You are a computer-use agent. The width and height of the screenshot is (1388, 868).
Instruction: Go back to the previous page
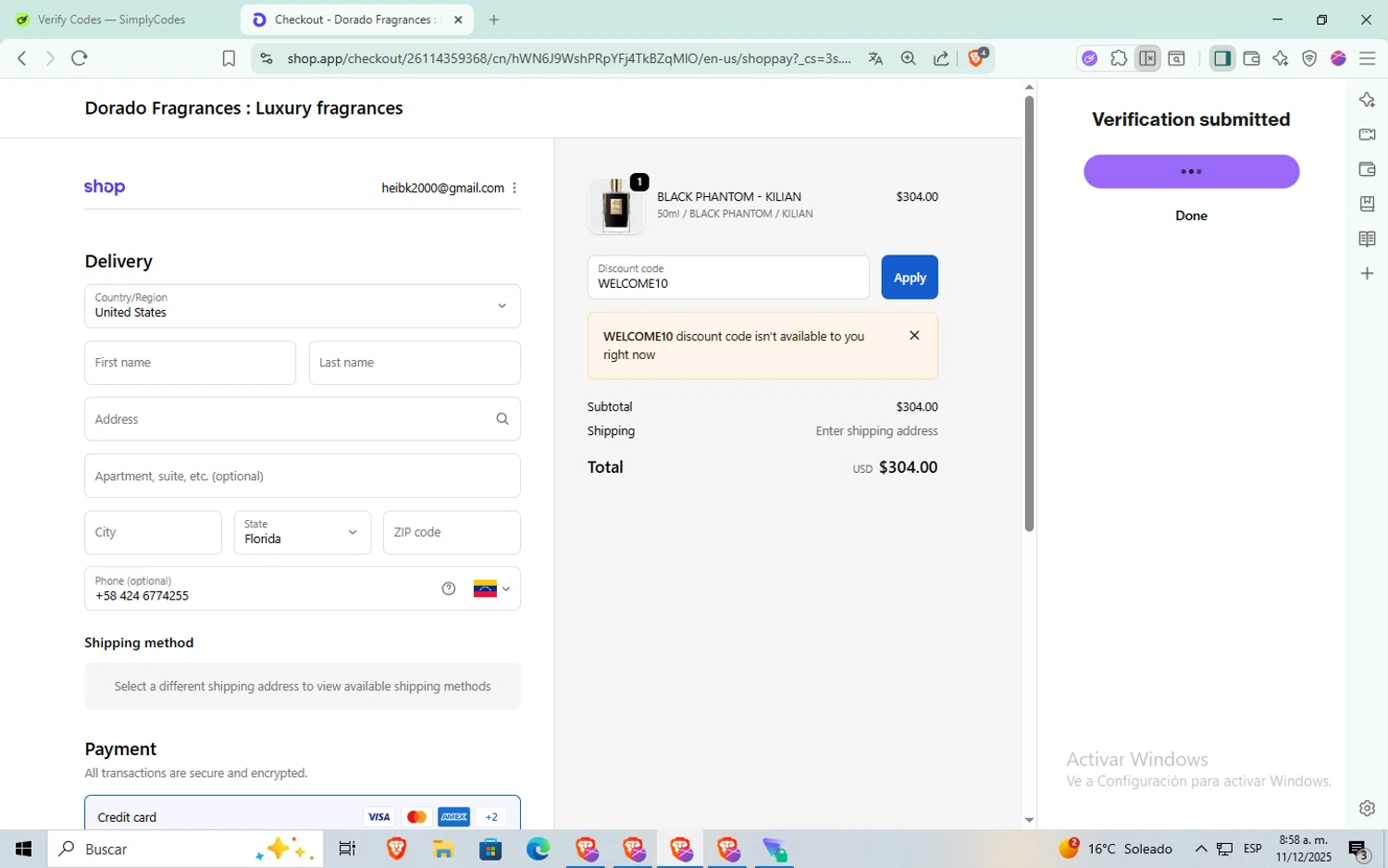[x=22, y=58]
